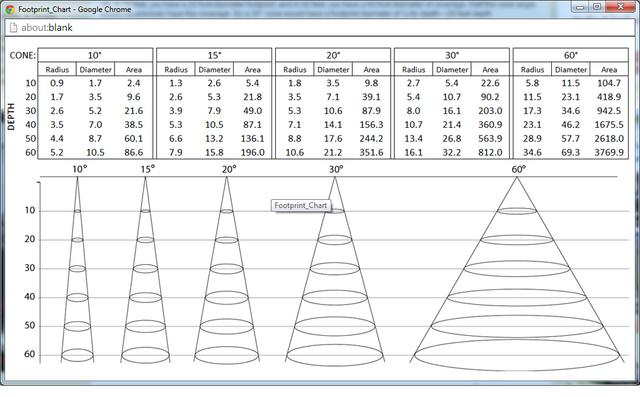This screenshot has height=397, width=640.
Task: Click the area value 812.0
Action: click(x=490, y=153)
